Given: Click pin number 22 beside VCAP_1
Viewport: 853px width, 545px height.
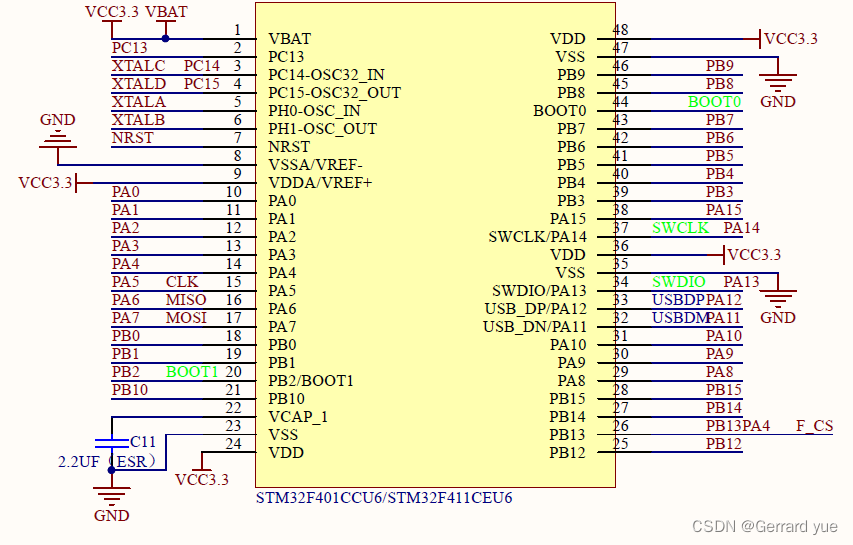Looking at the screenshot, I should [x=233, y=407].
